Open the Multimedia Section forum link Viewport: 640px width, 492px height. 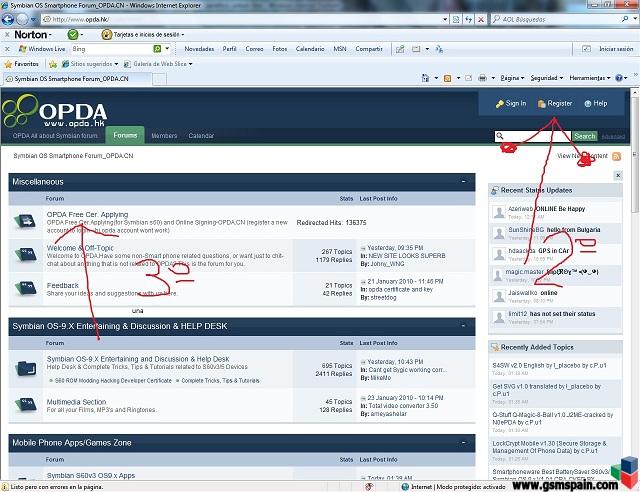76,402
